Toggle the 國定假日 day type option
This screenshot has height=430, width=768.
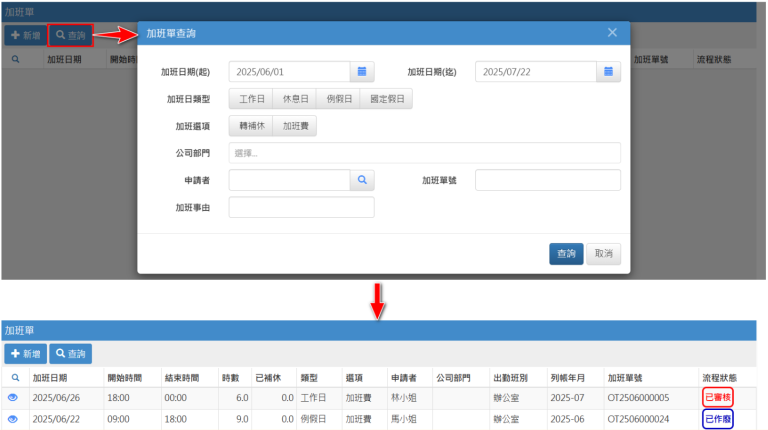pyautogui.click(x=388, y=99)
